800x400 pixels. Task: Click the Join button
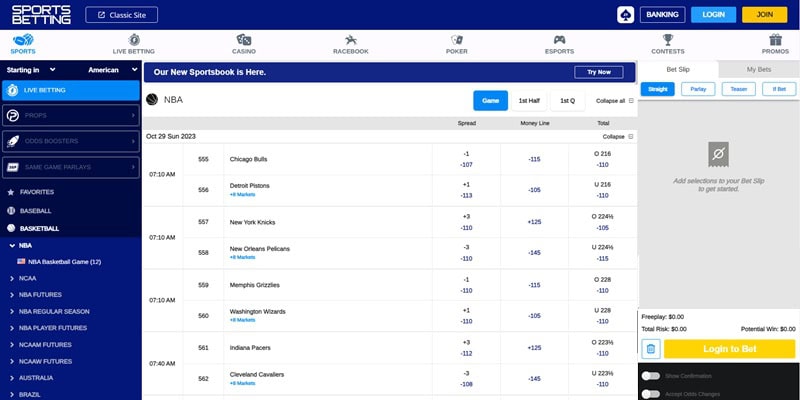point(764,15)
